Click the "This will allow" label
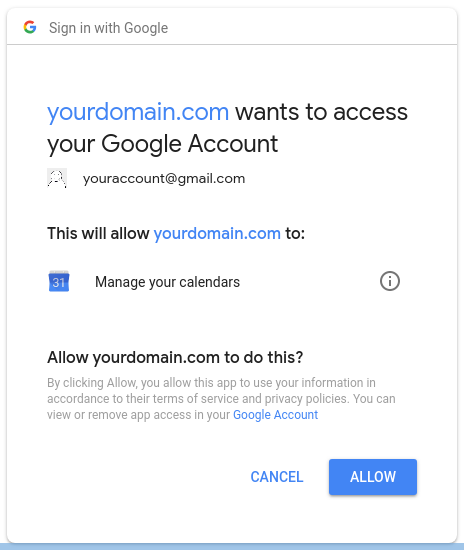This screenshot has width=464, height=550. coord(98,234)
